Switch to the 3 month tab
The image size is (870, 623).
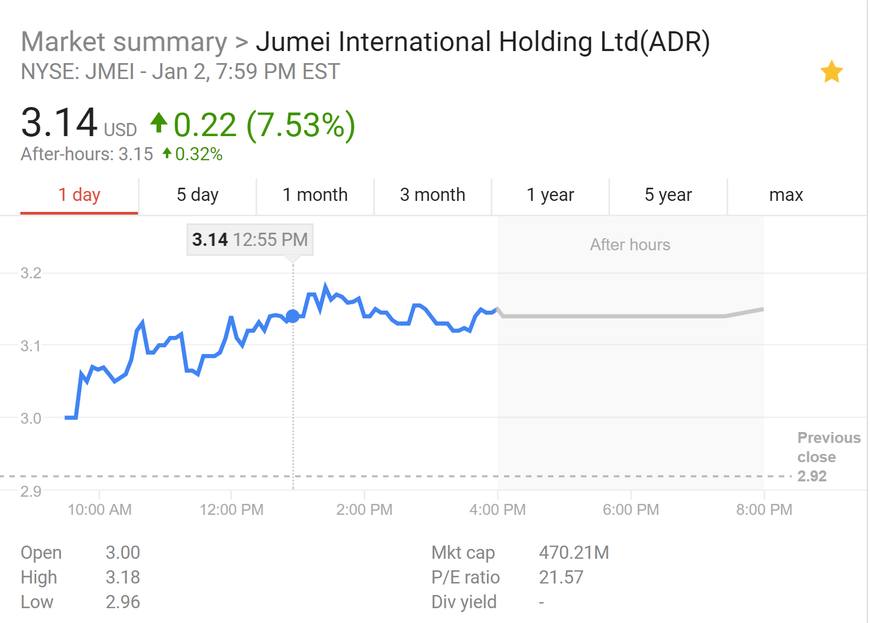click(433, 195)
